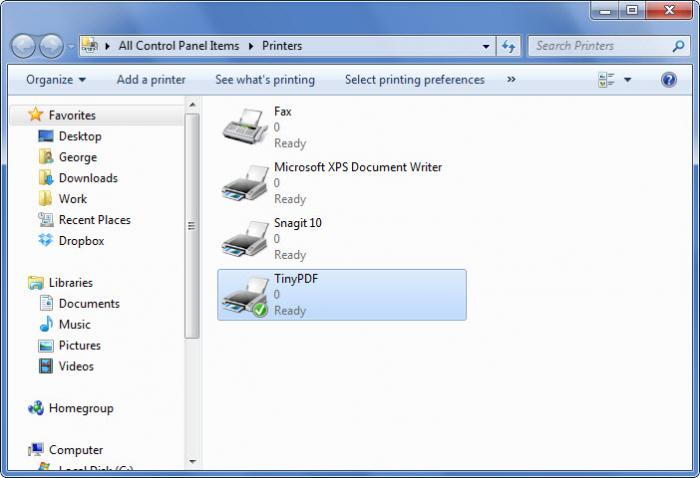Image resolution: width=700 pixels, height=478 pixels.
Task: Expand breadcrumb arrow after All Control Panel Items
Action: 251,46
